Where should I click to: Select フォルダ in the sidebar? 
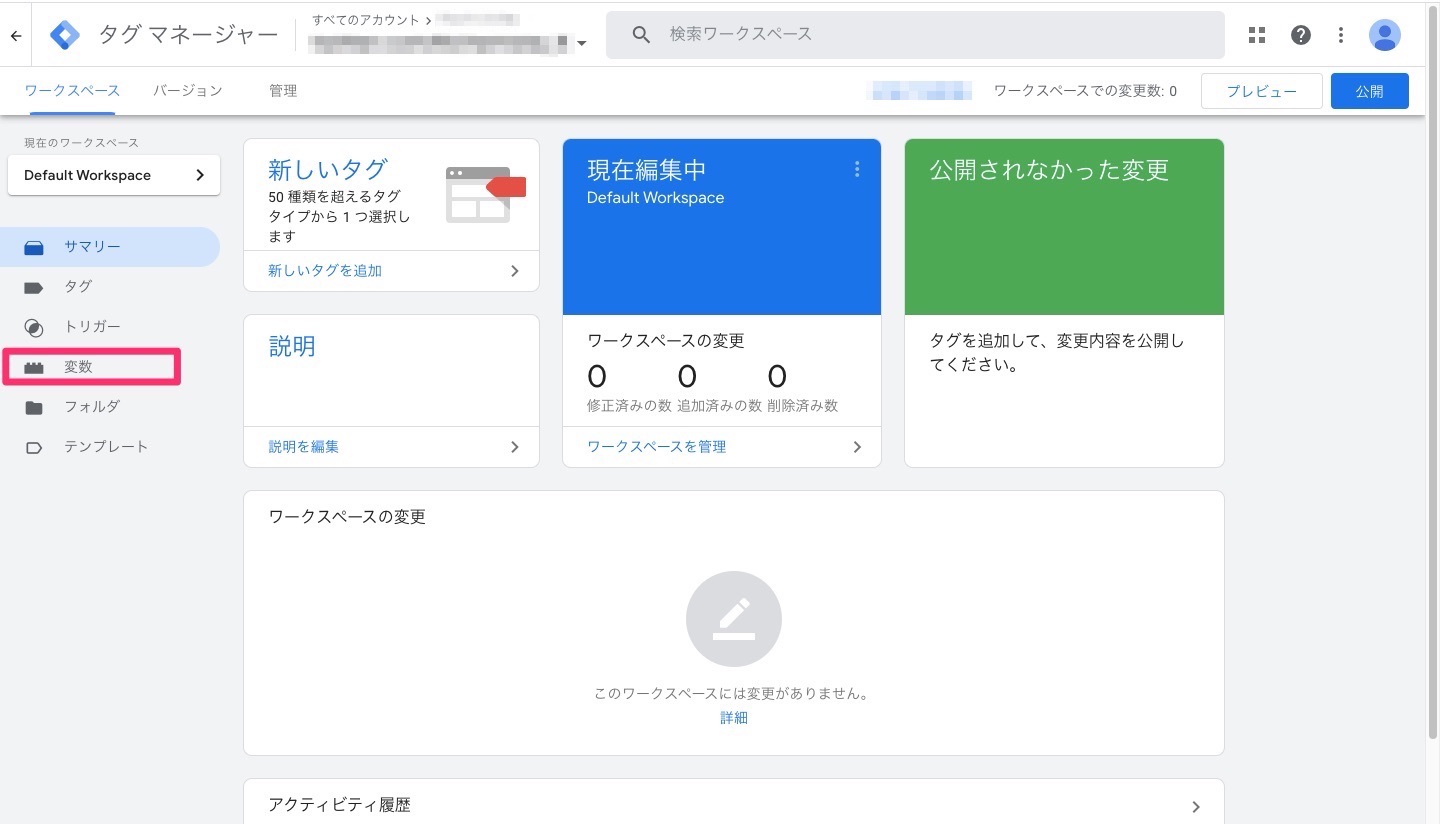110,407
